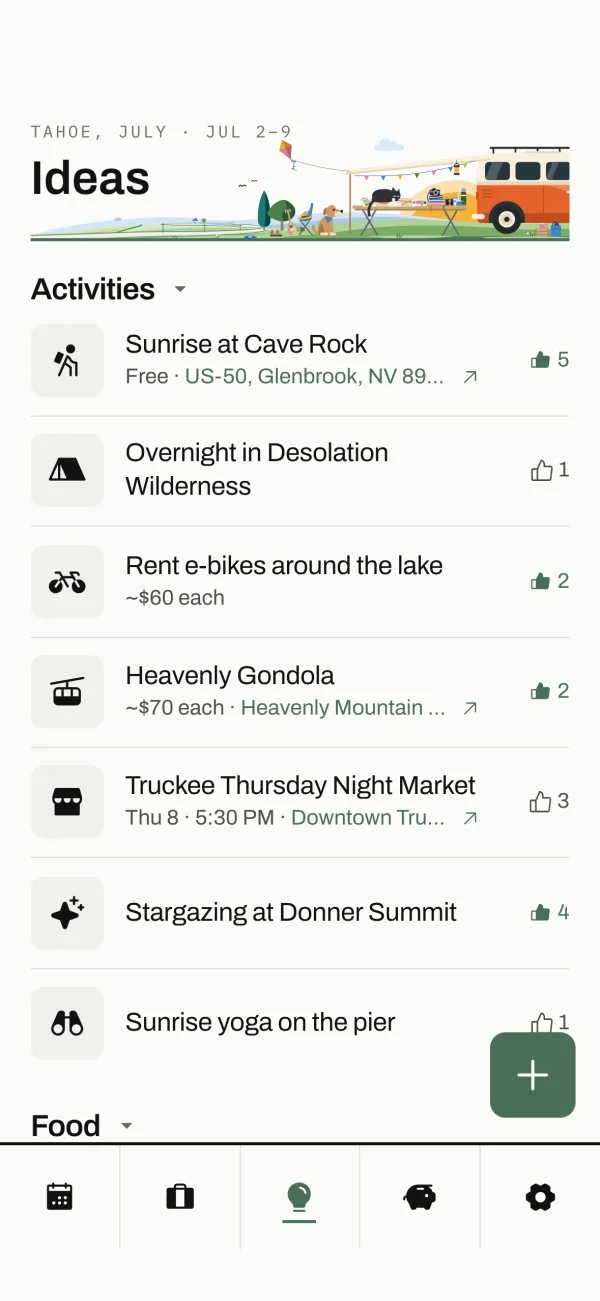Tap the hiker icon for Cave Rock

[x=67, y=360]
